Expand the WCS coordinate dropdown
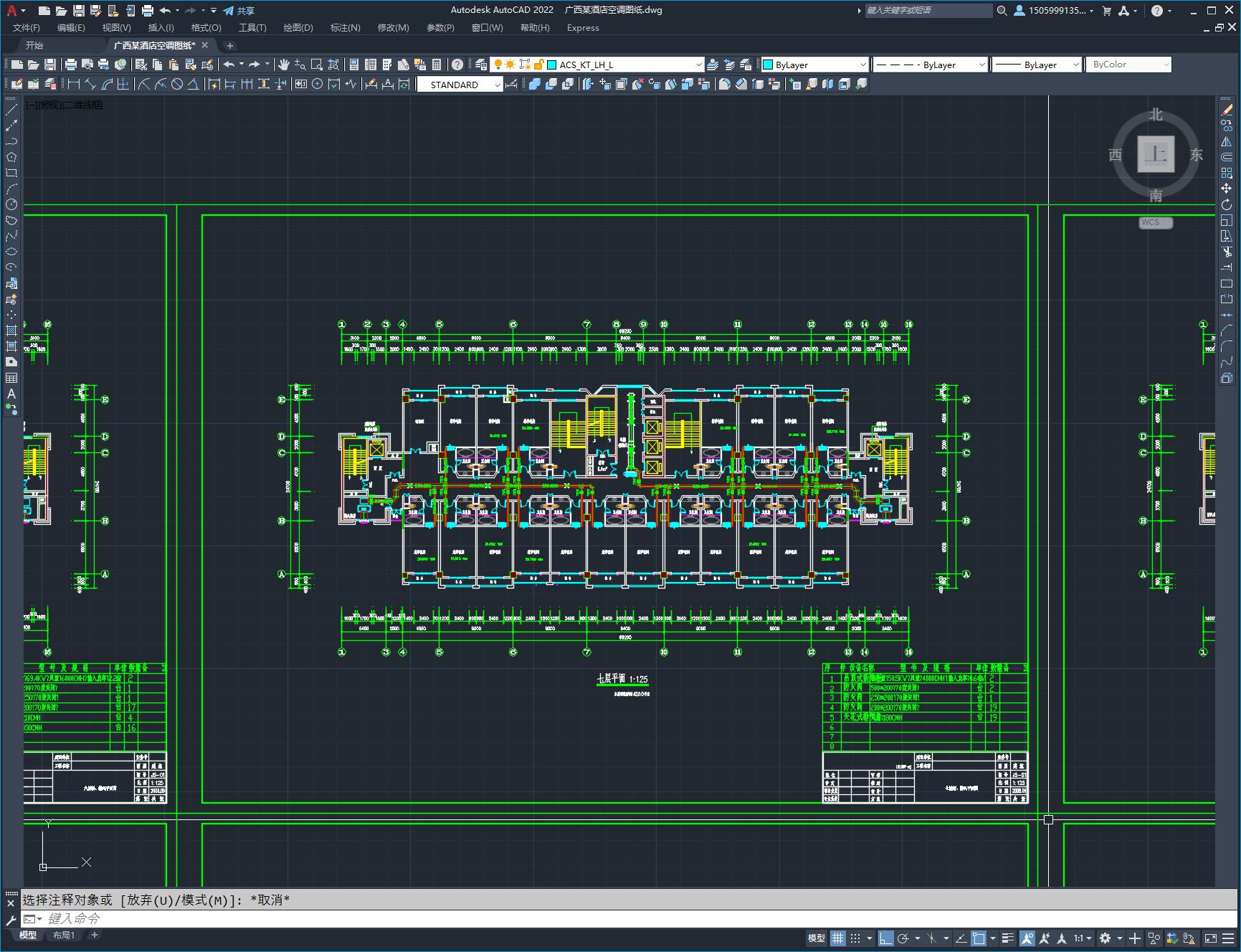This screenshot has height=952, width=1241. tap(1156, 222)
